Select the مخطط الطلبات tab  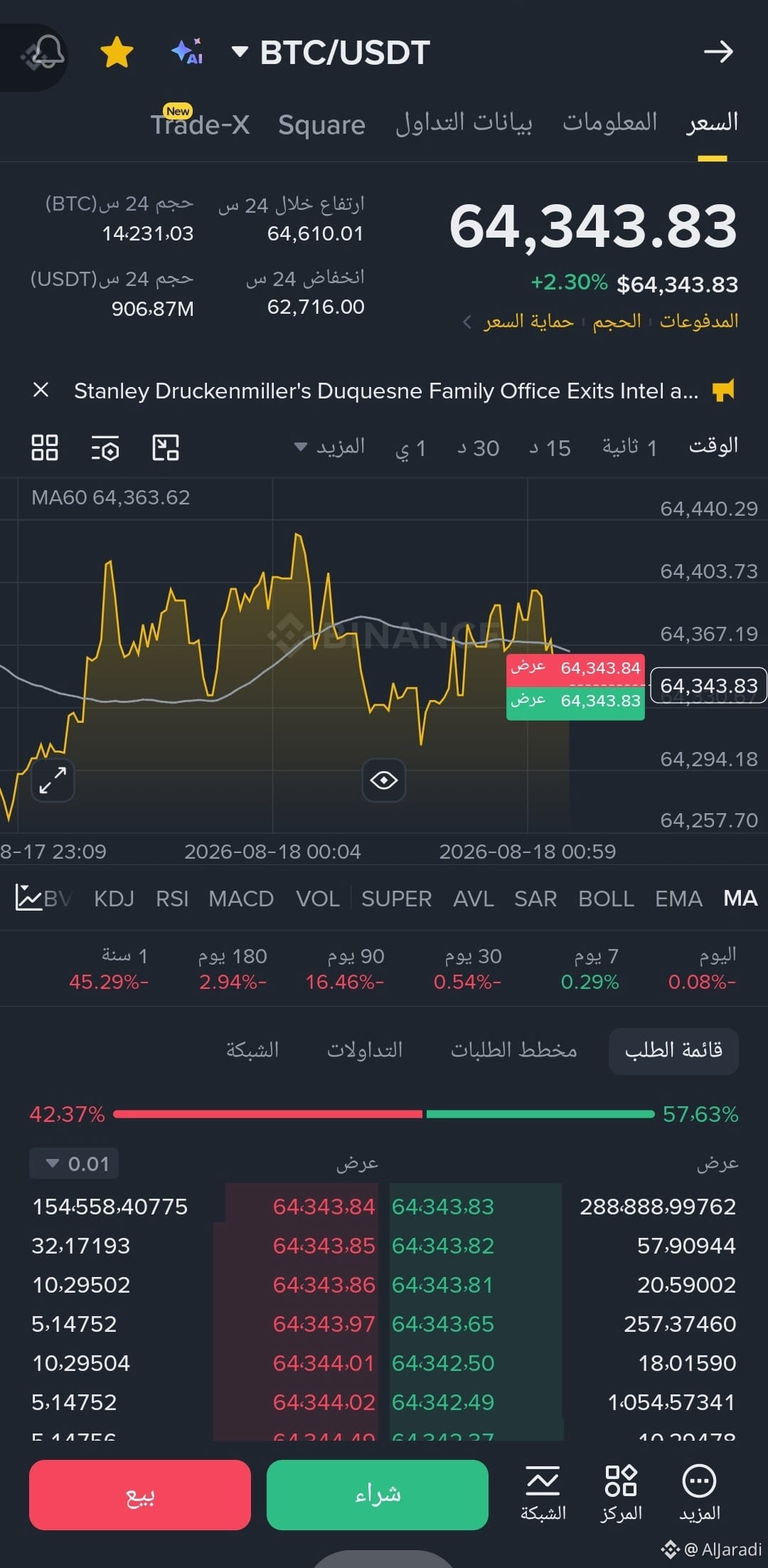[513, 1050]
